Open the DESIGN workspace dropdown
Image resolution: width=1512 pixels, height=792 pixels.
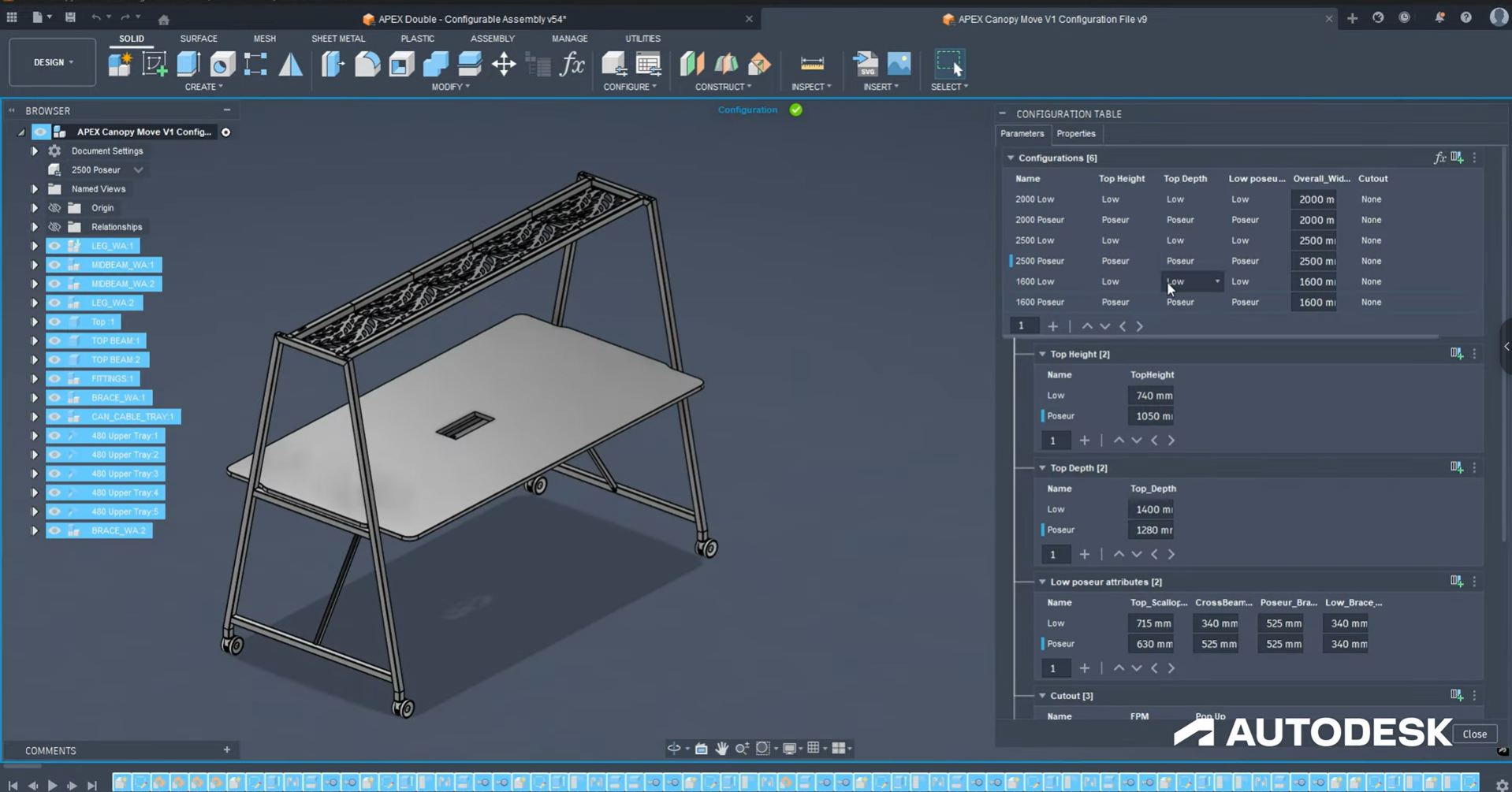[x=53, y=62]
